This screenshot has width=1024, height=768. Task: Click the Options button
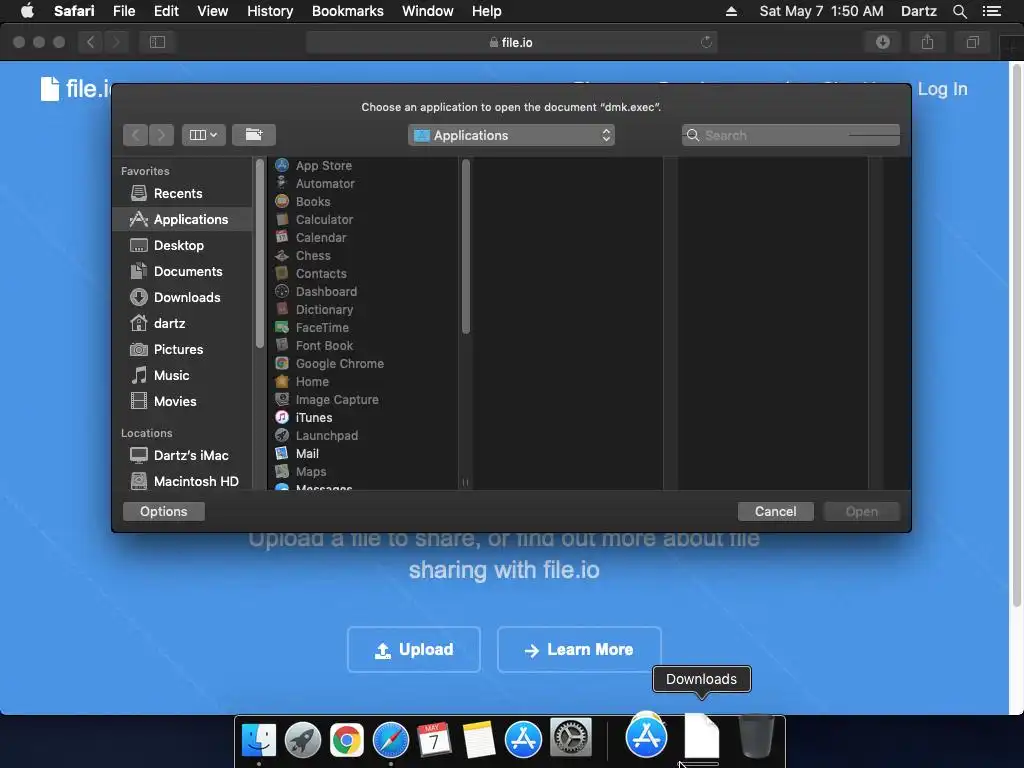tap(163, 511)
